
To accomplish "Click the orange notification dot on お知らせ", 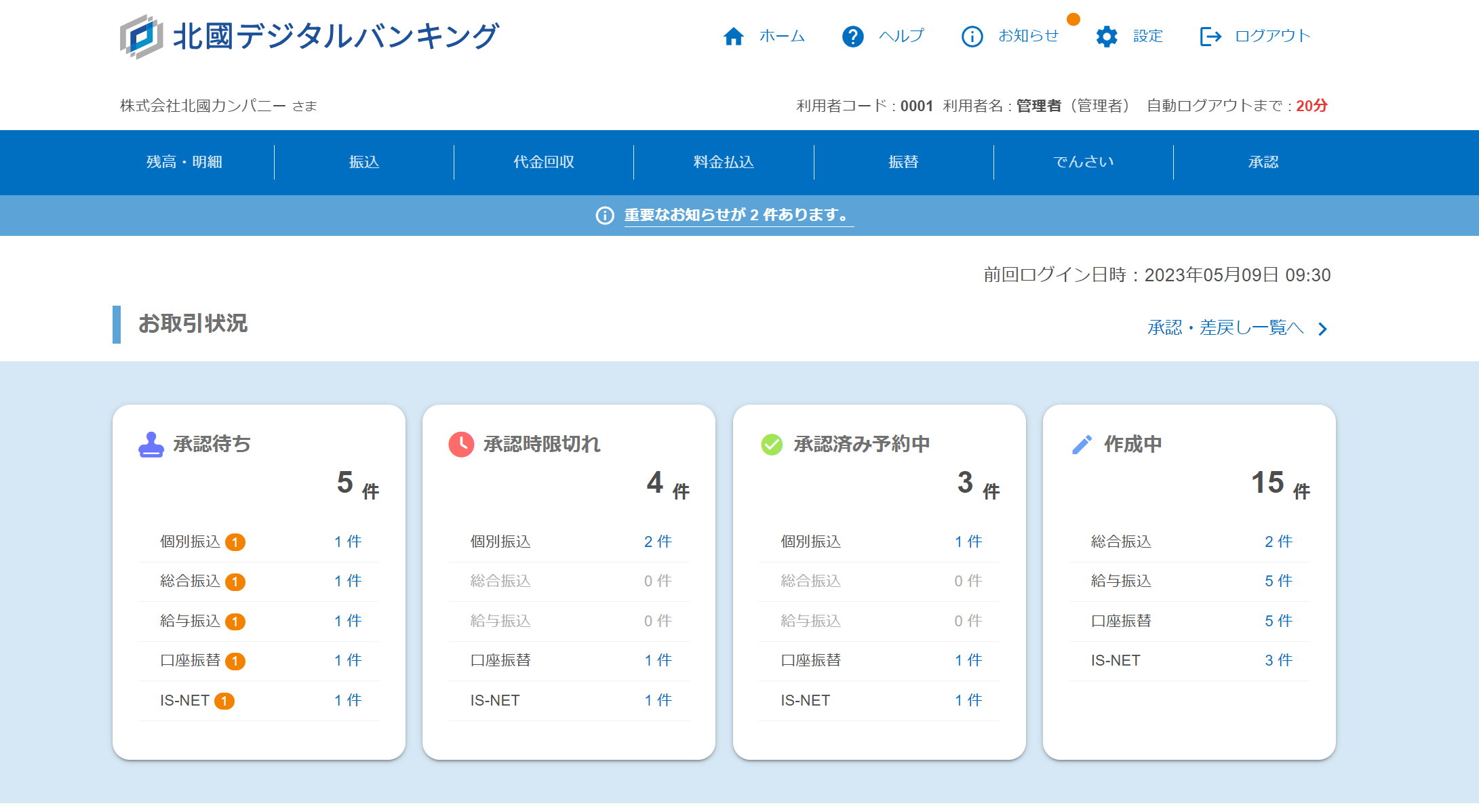I will pos(1073,19).
